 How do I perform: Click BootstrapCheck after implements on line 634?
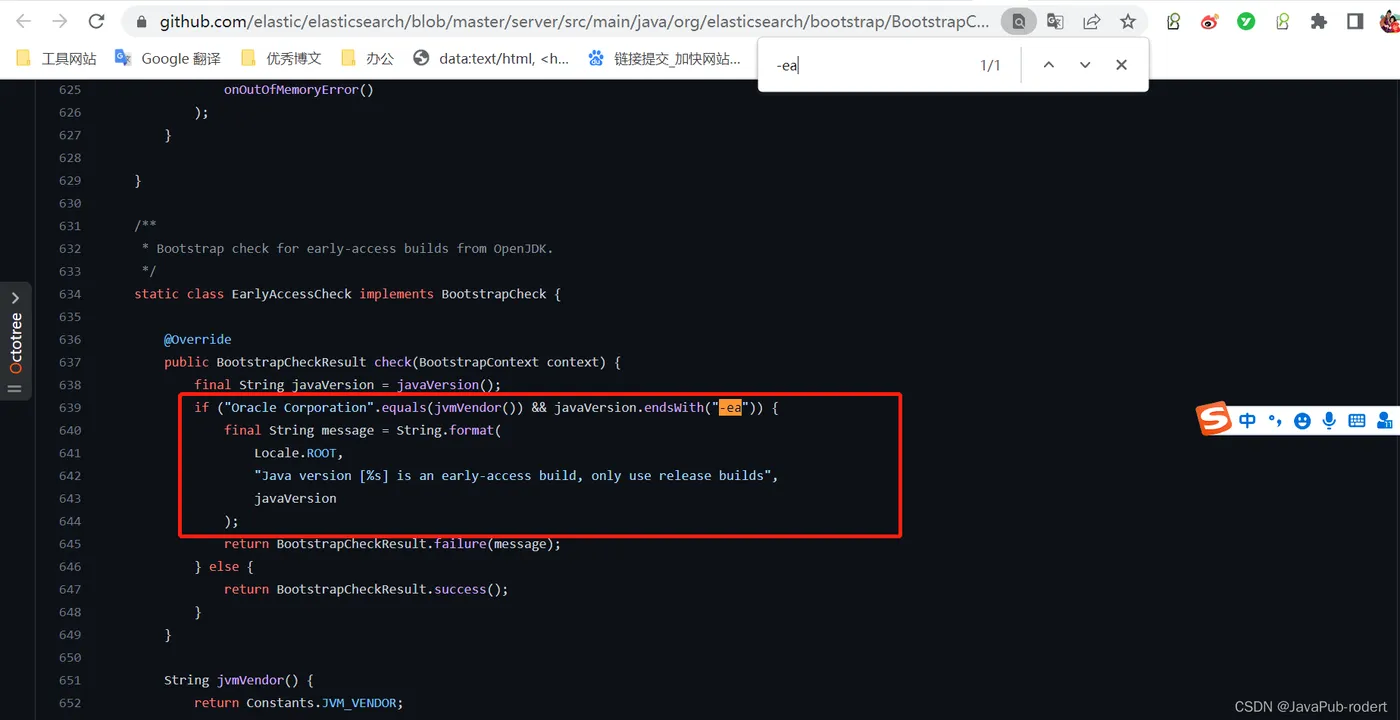(x=494, y=294)
